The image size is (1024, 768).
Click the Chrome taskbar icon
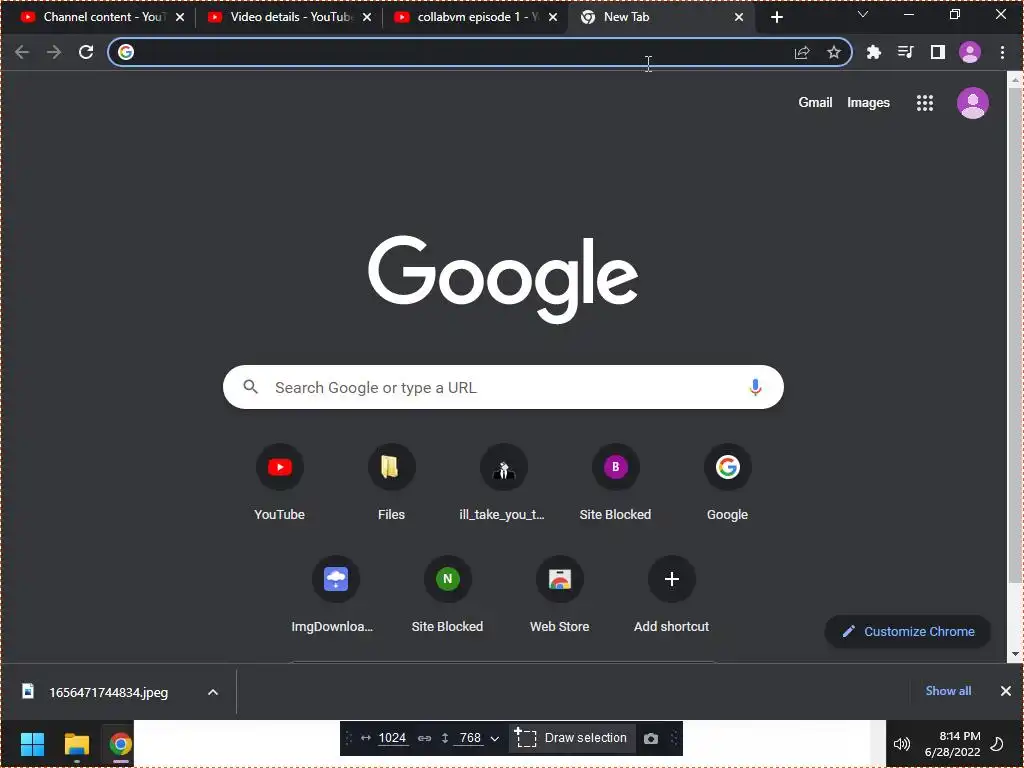point(120,744)
